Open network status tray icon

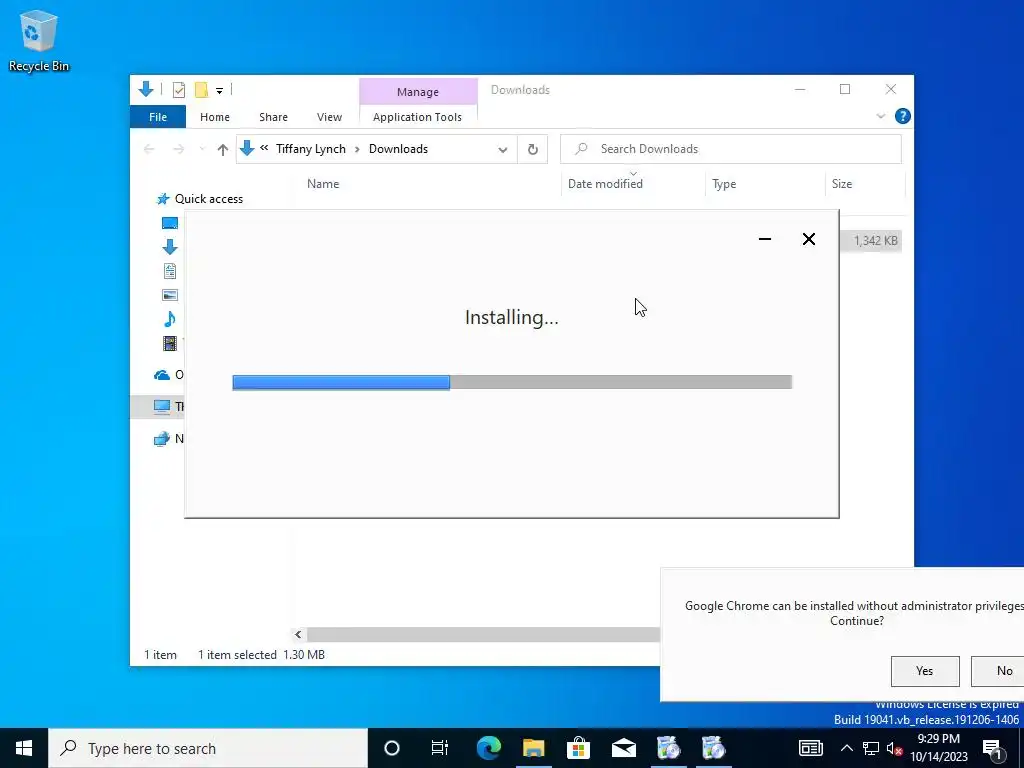pos(871,748)
